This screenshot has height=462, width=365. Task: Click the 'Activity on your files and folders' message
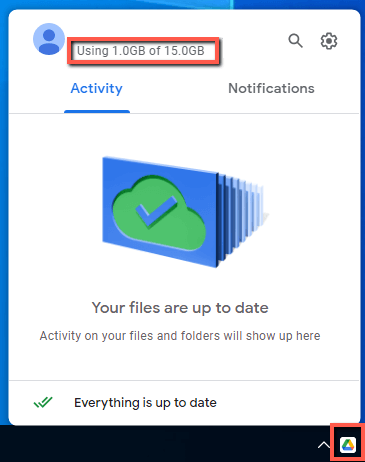point(180,336)
